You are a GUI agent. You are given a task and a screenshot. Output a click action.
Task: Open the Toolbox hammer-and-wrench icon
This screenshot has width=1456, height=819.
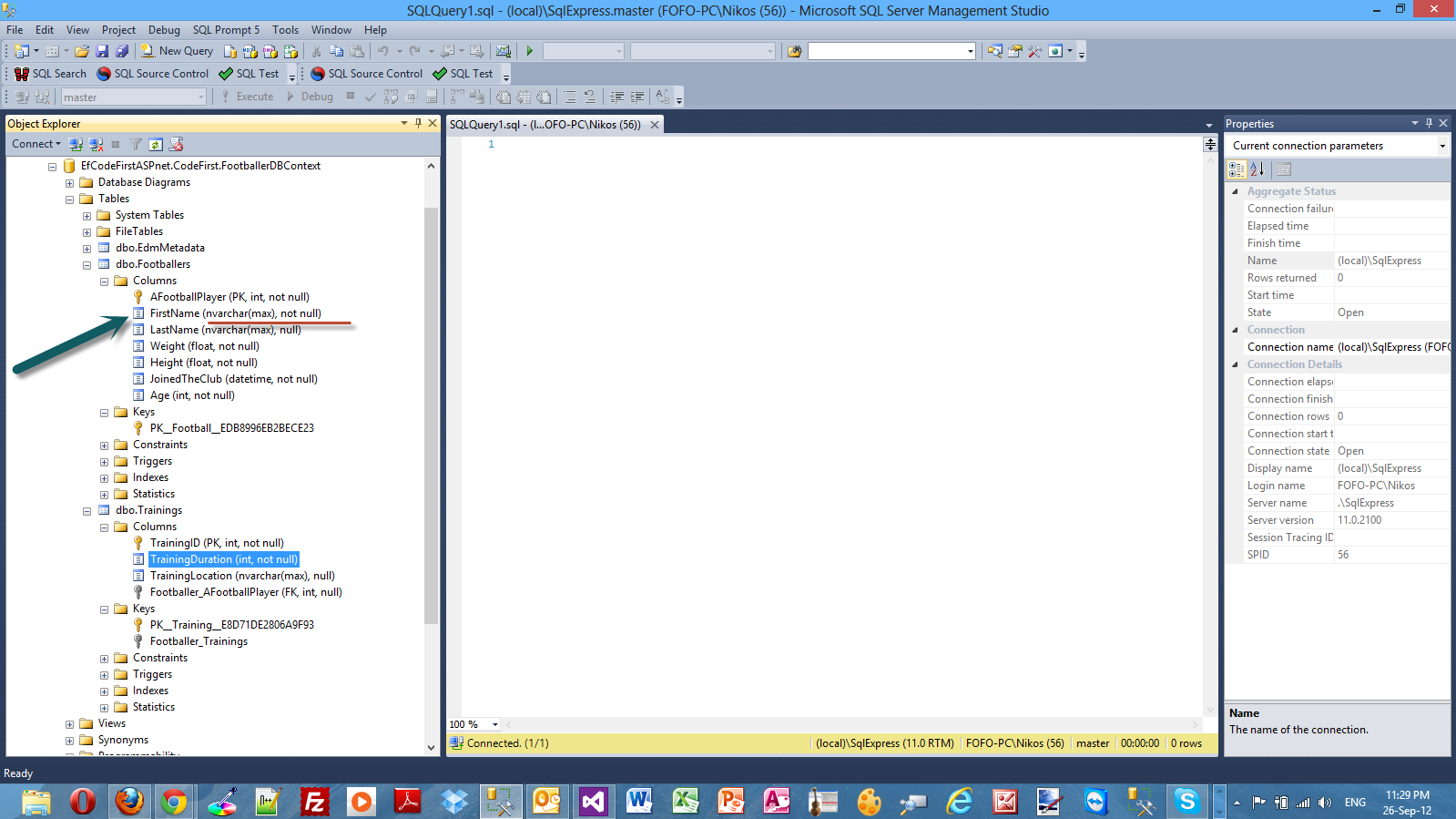coord(1034,51)
